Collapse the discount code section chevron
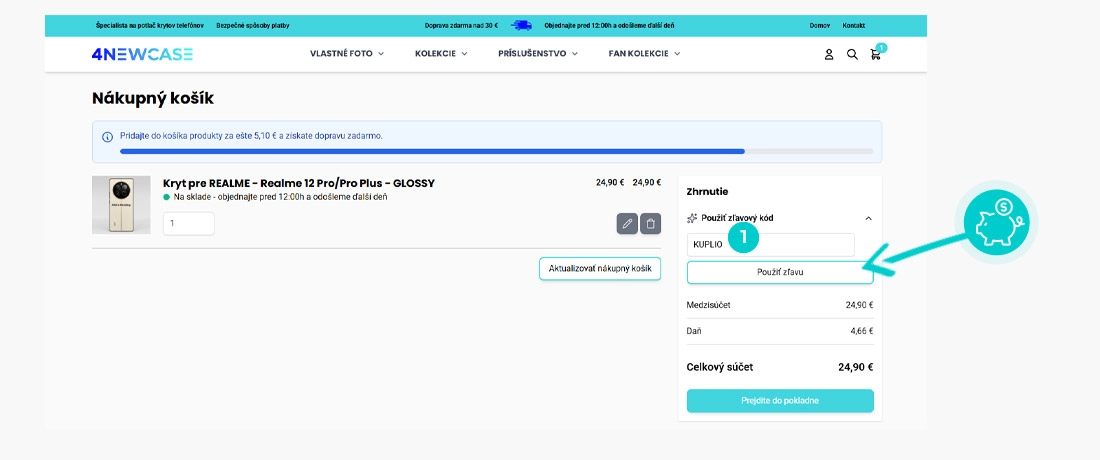 point(868,218)
